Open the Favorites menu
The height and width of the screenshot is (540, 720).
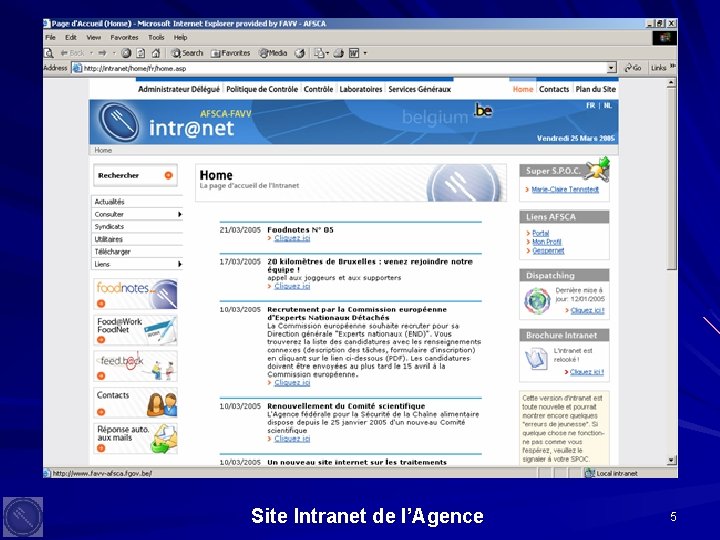point(124,37)
